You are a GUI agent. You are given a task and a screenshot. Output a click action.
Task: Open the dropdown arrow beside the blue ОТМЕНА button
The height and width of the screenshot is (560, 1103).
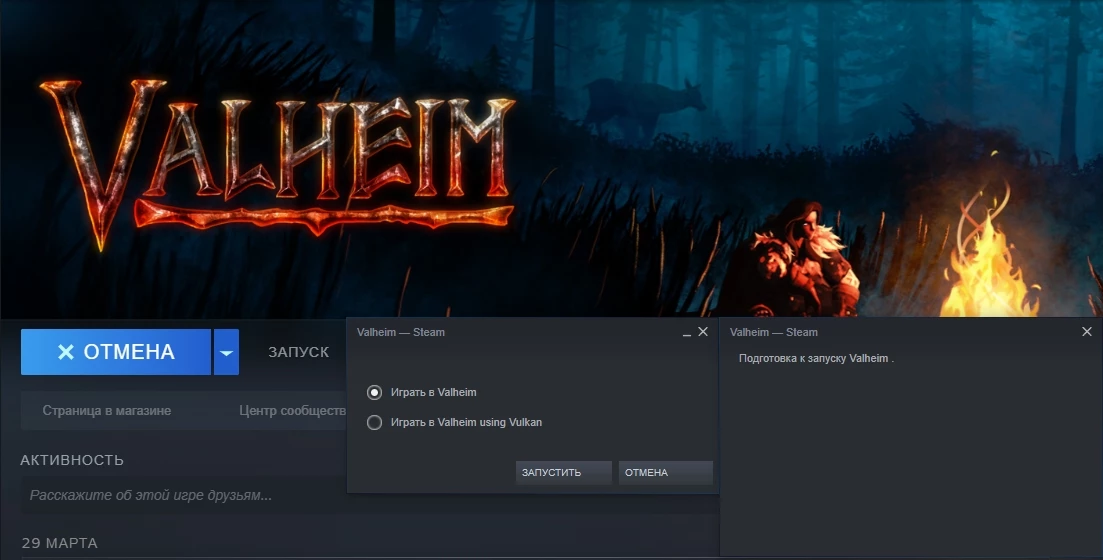tap(227, 352)
